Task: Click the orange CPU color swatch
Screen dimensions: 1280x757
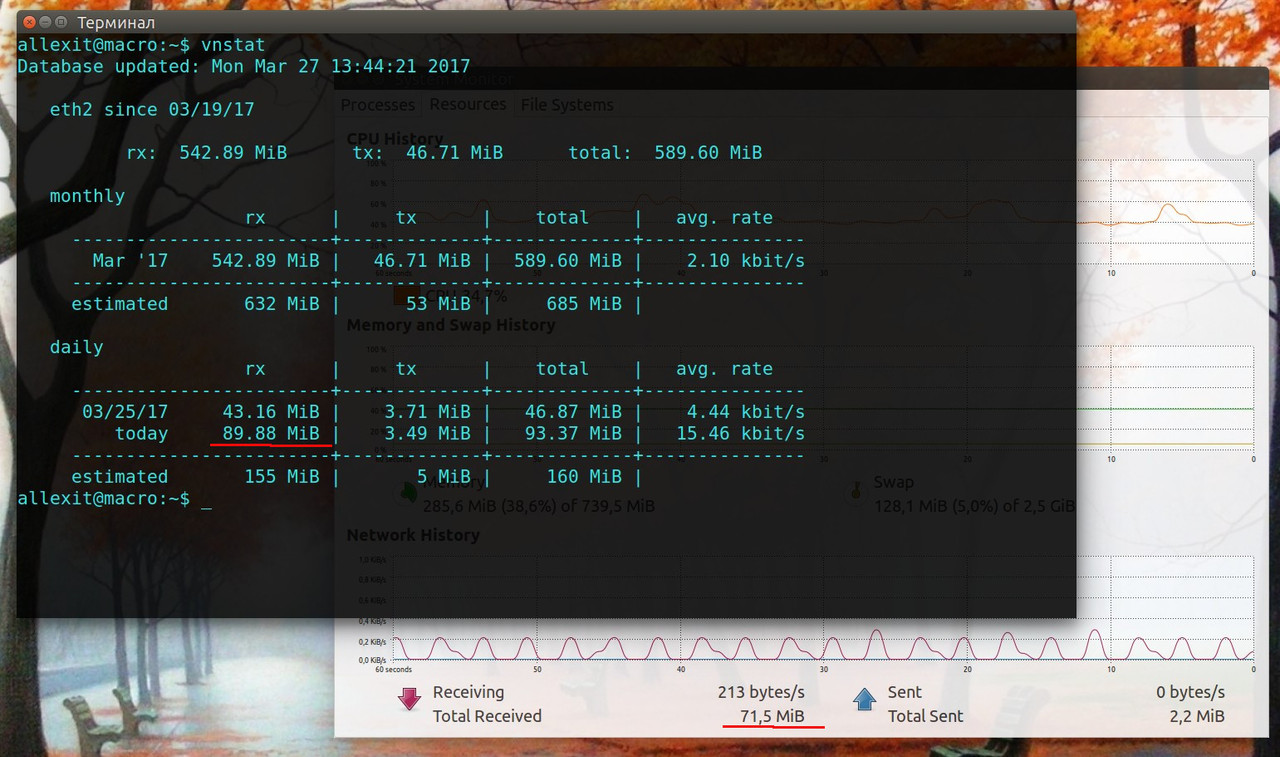Action: pos(405,297)
